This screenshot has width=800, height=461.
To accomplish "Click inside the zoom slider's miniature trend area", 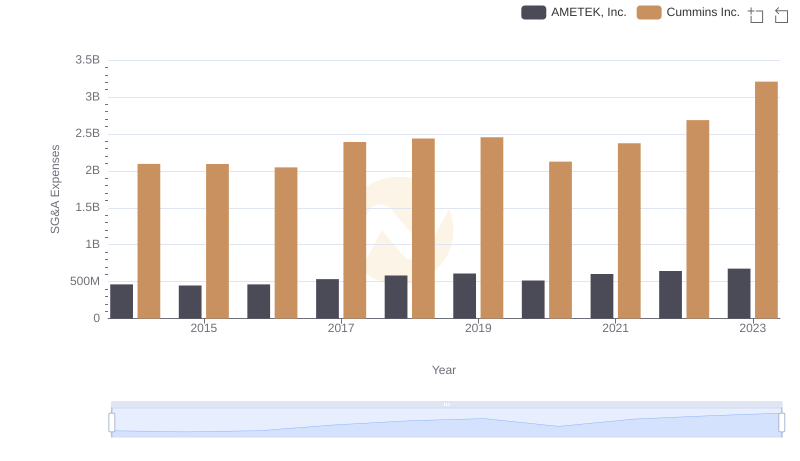I will click(x=446, y=422).
